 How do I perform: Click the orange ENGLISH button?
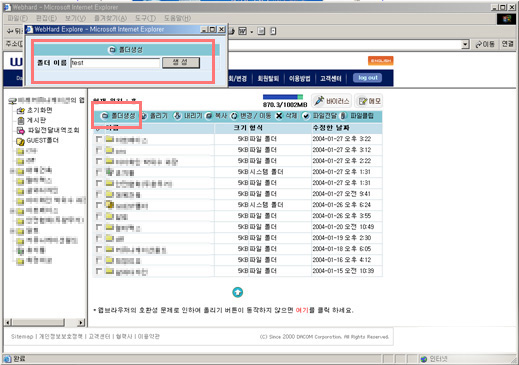pyautogui.click(x=381, y=61)
